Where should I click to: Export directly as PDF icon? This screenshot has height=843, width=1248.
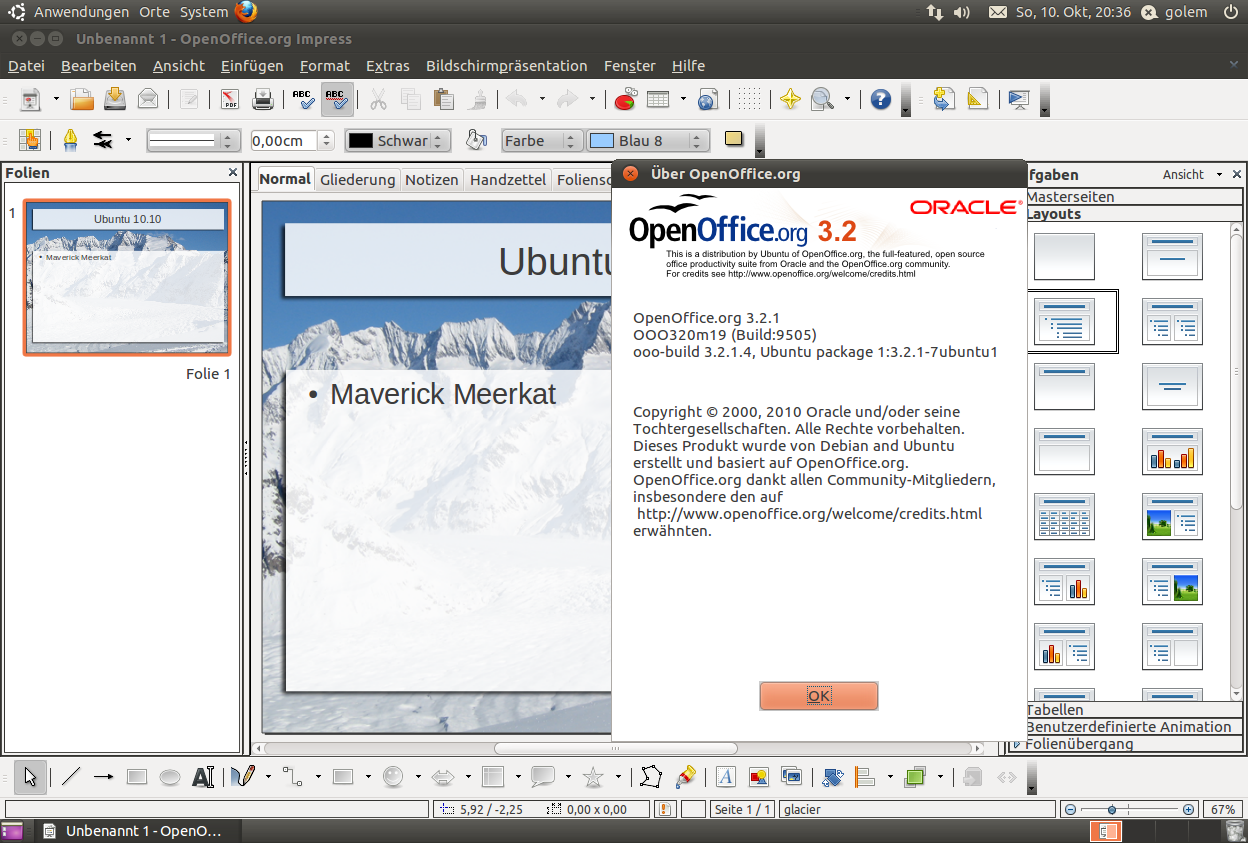coord(230,99)
